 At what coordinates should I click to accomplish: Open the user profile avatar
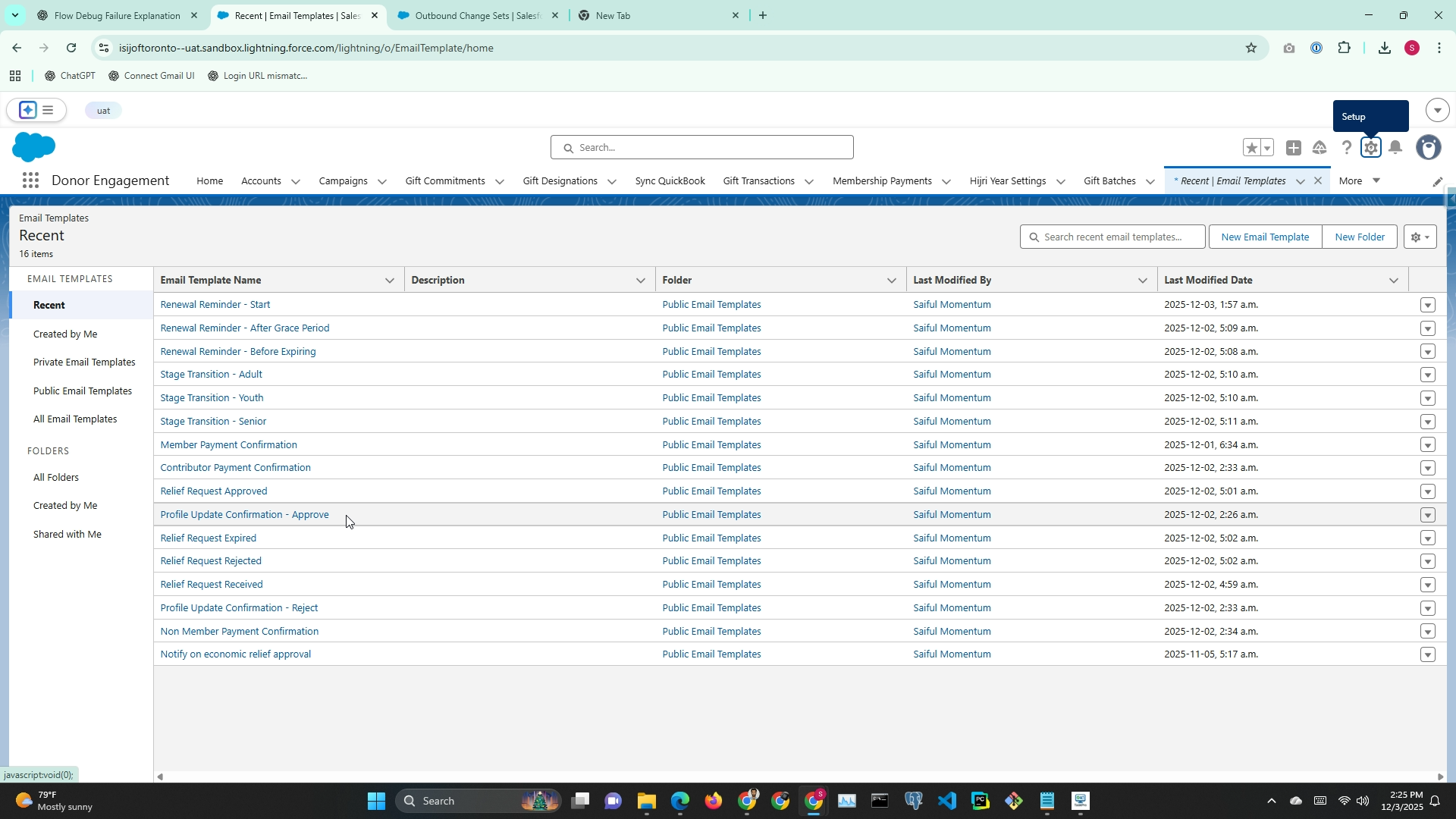1428,148
